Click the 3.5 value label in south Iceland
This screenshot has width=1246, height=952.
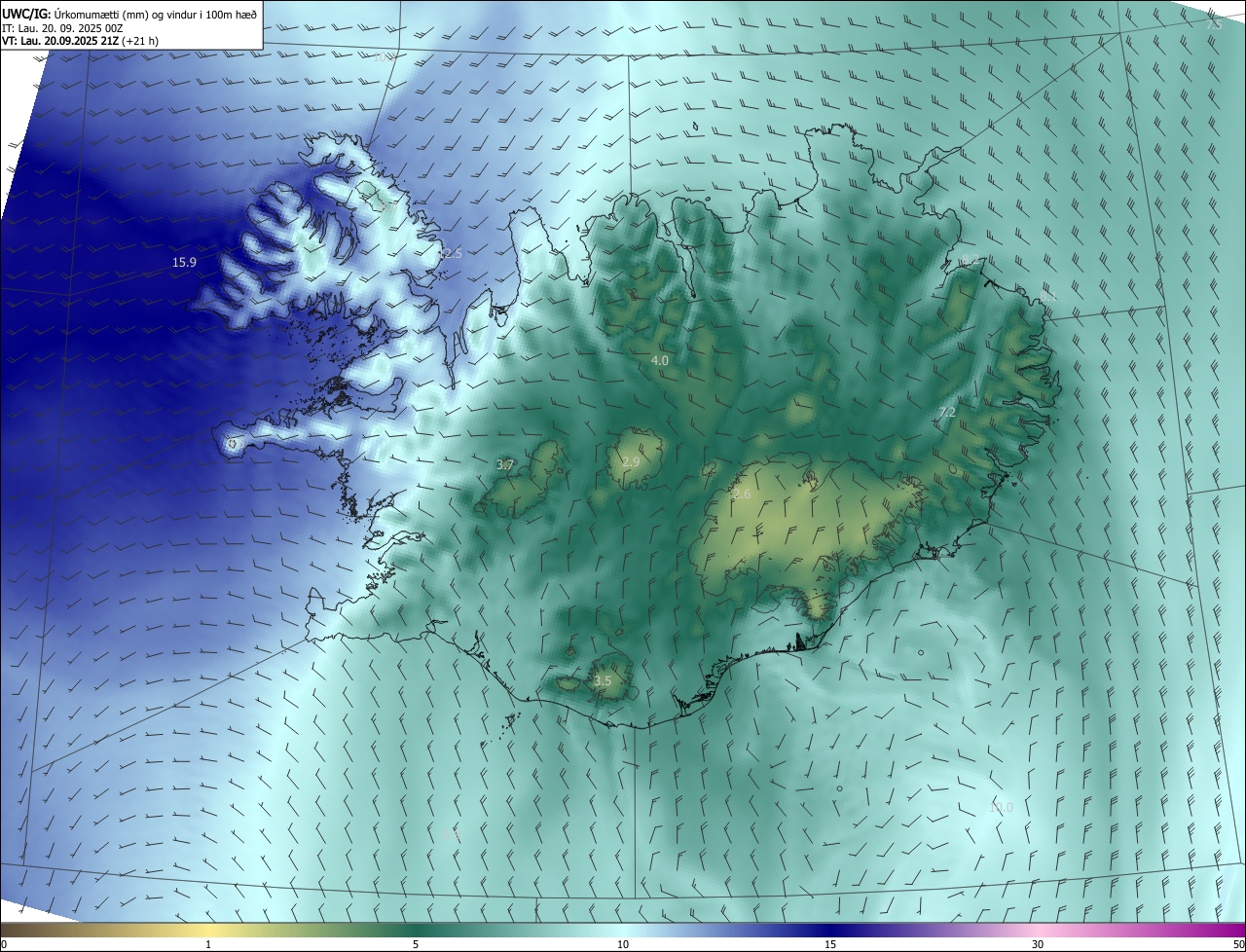(603, 681)
